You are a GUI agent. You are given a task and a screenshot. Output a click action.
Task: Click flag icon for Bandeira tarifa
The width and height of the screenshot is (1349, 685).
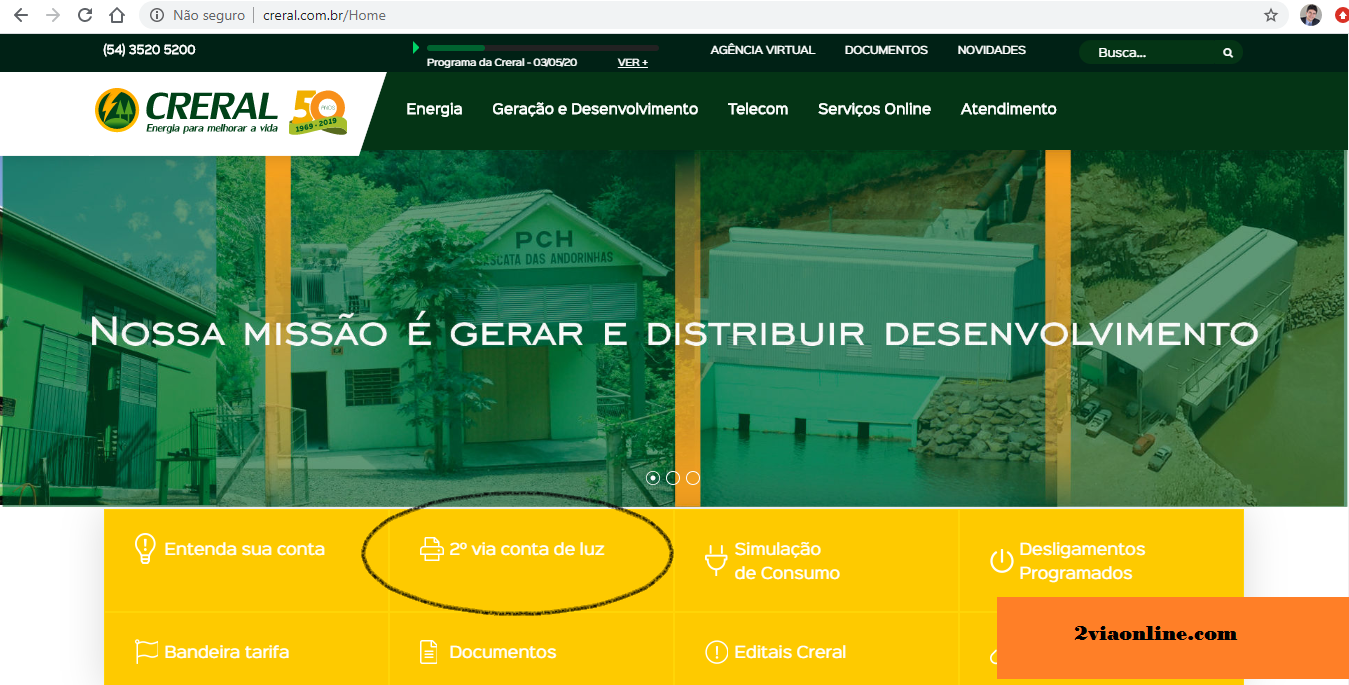coord(146,652)
